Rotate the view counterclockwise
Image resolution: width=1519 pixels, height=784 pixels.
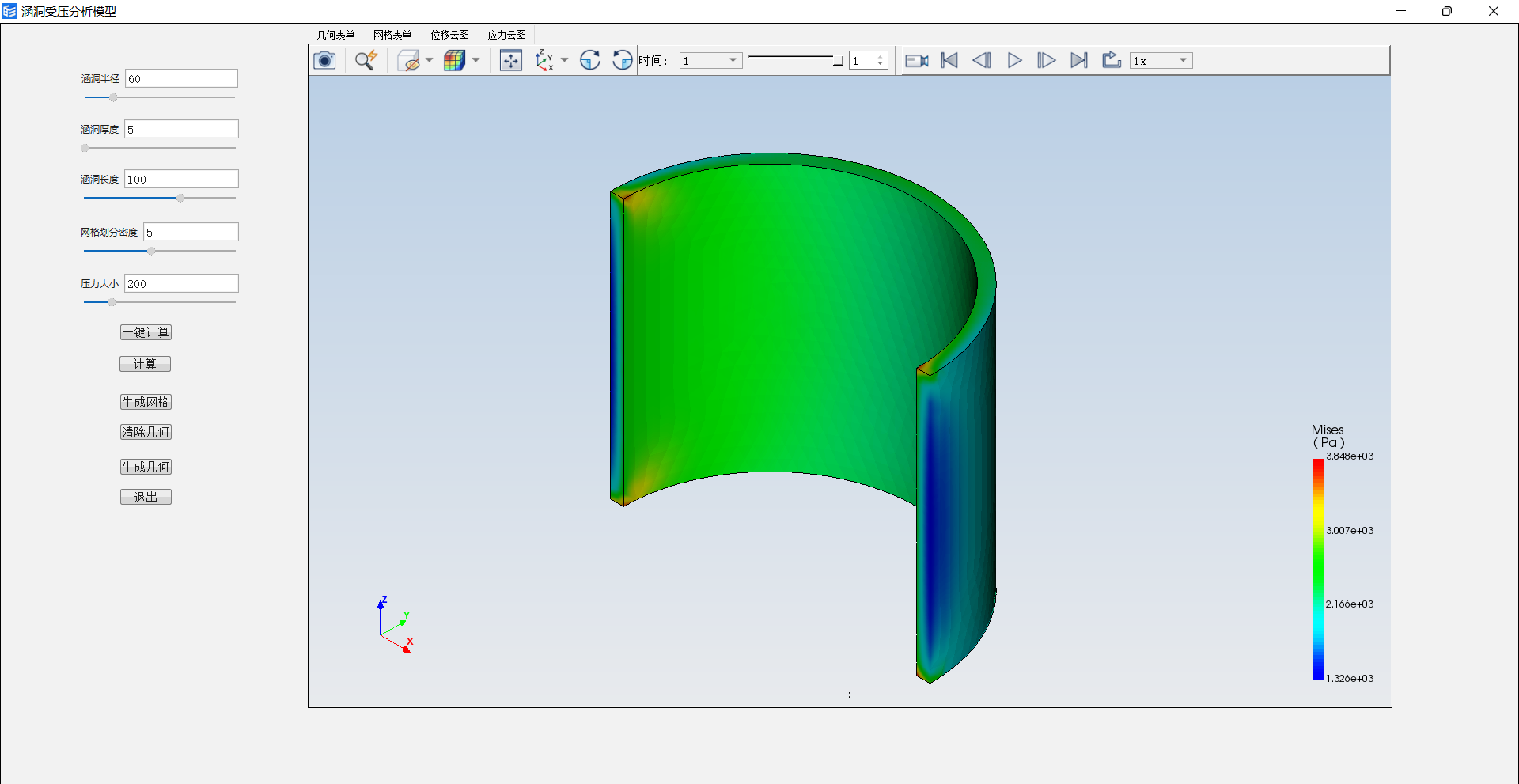click(x=623, y=60)
